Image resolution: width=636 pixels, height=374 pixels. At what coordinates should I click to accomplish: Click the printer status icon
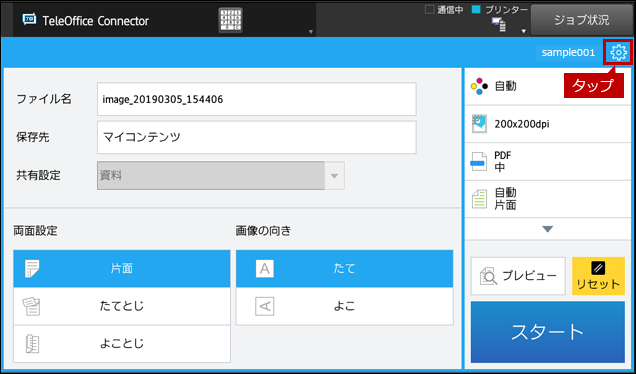click(x=499, y=24)
